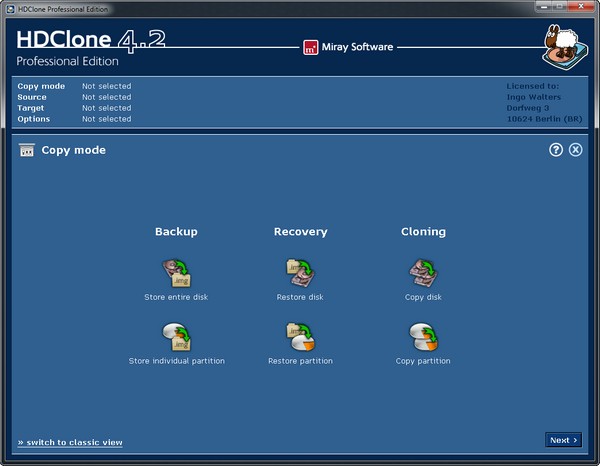This screenshot has height=466, width=600.
Task: Click the Backup column heading
Action: coord(176,232)
